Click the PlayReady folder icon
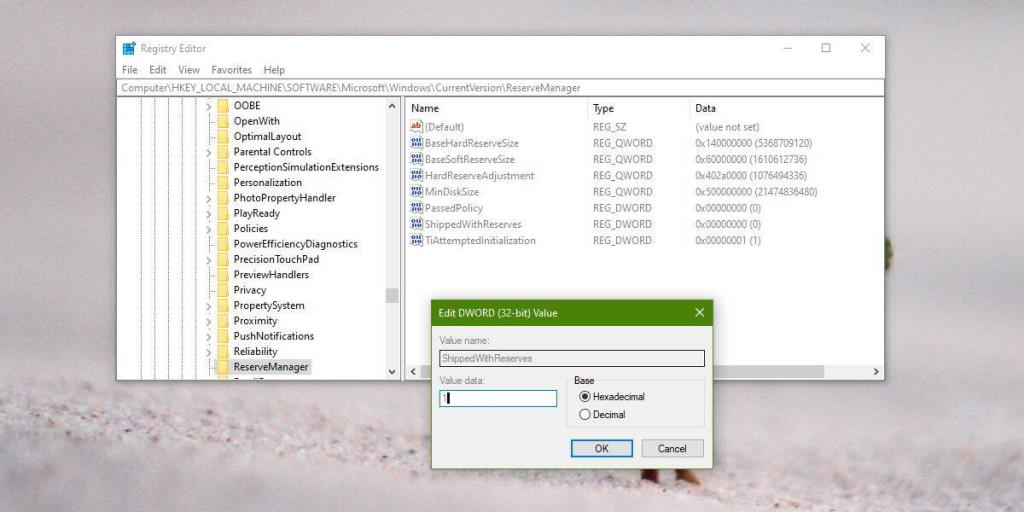The width and height of the screenshot is (1024, 512). pyautogui.click(x=223, y=213)
